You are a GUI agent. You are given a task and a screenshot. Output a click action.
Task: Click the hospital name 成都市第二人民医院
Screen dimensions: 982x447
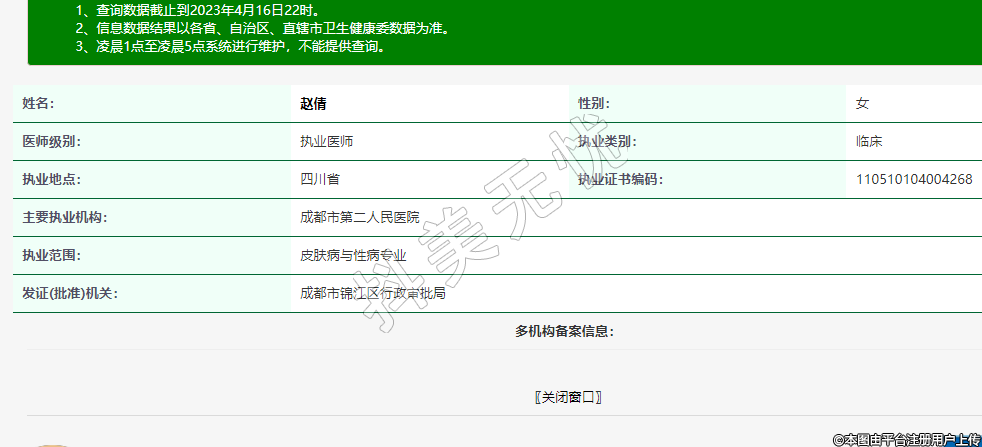tap(360, 218)
